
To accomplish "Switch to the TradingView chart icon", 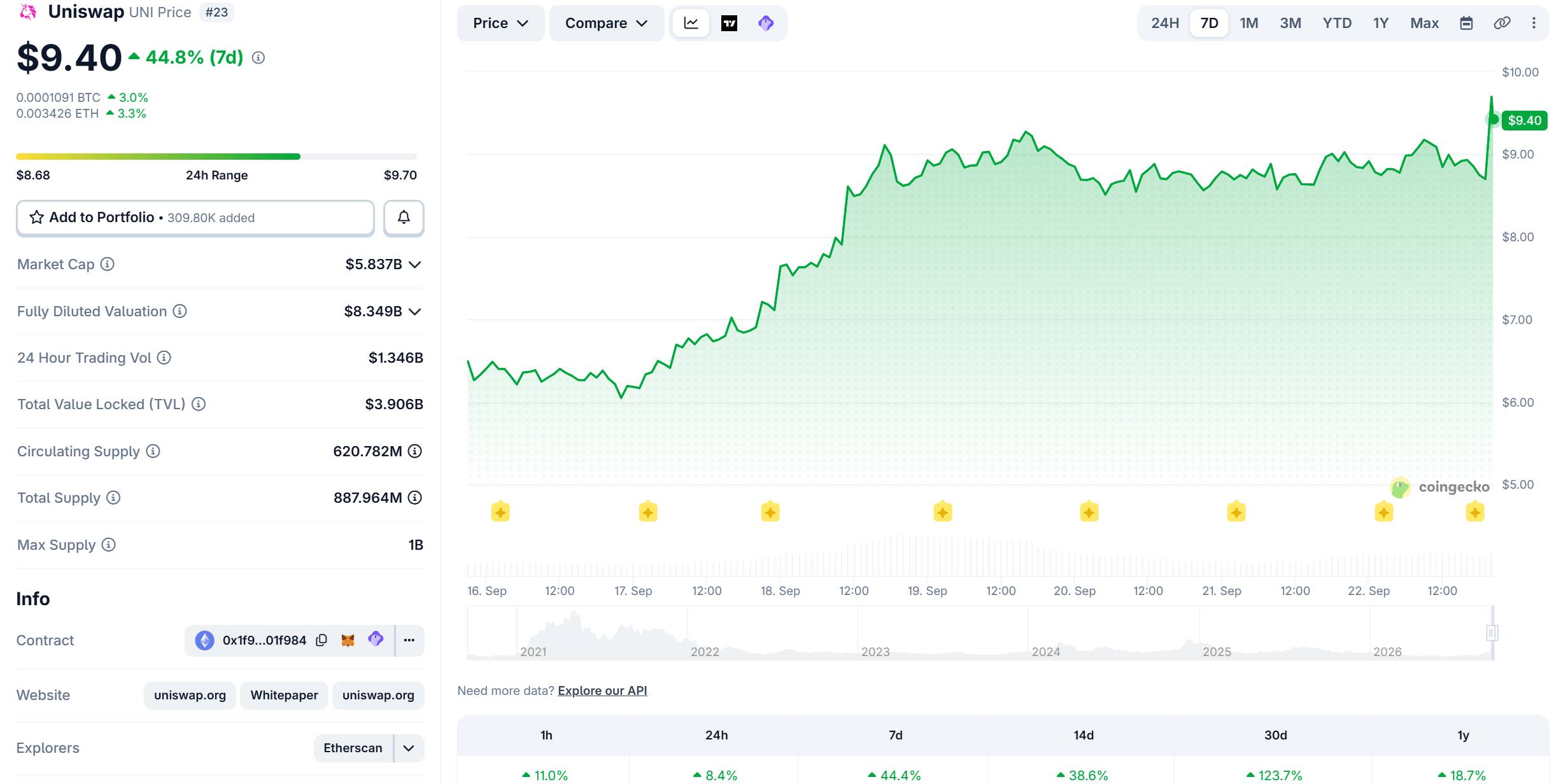I will point(729,24).
